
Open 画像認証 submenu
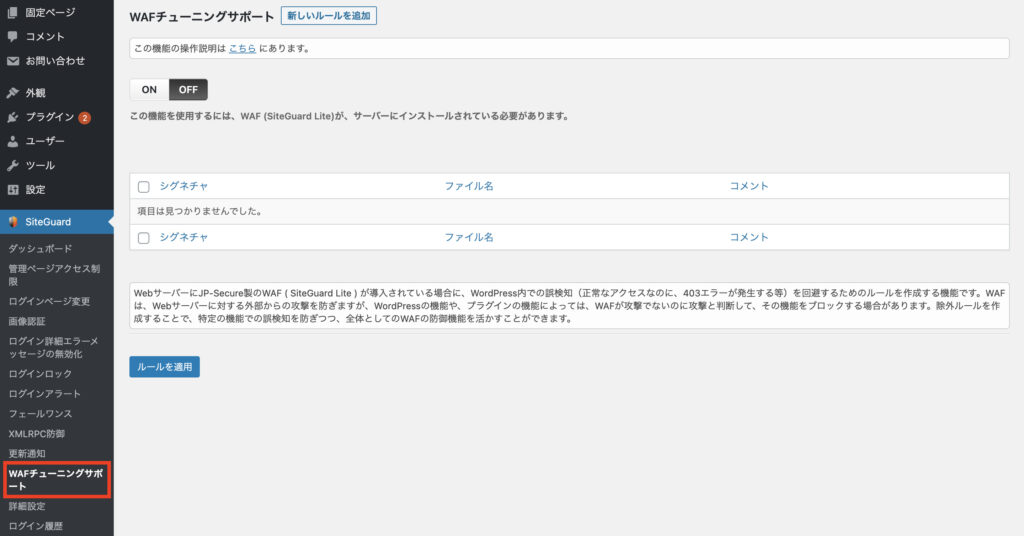[27, 321]
